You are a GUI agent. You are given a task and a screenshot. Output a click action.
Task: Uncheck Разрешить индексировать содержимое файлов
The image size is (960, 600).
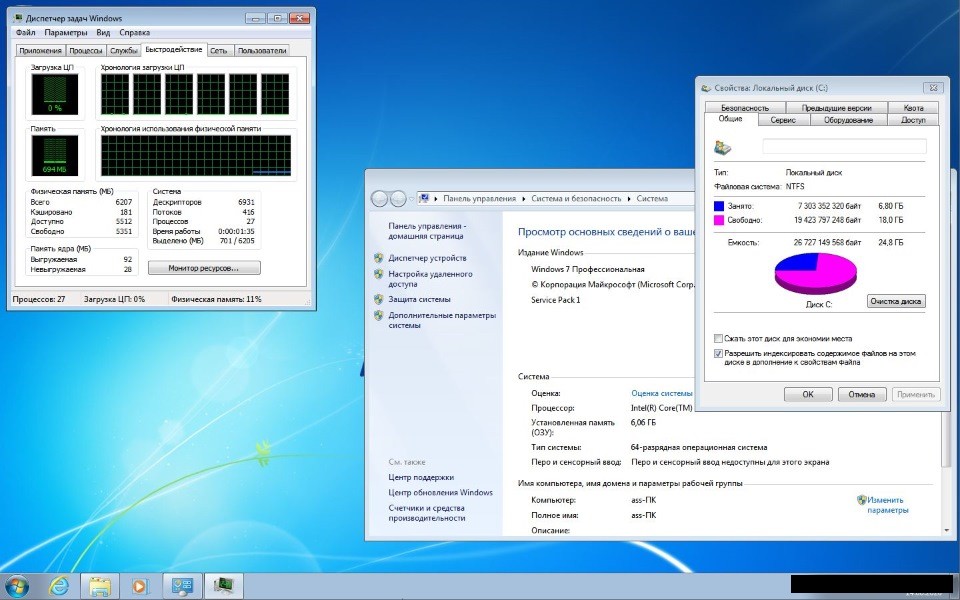(x=718, y=354)
